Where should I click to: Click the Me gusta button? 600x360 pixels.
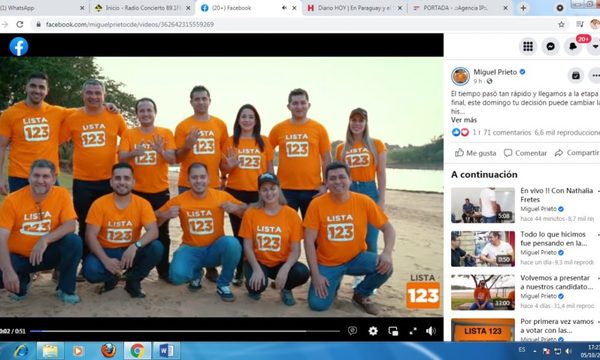[476, 153]
